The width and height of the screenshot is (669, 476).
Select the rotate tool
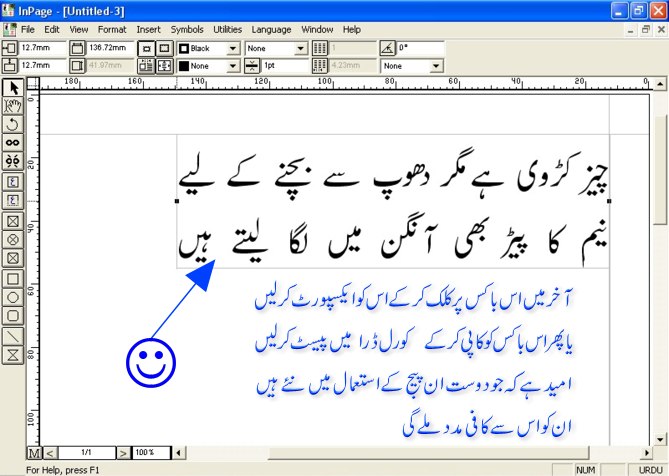click(14, 124)
